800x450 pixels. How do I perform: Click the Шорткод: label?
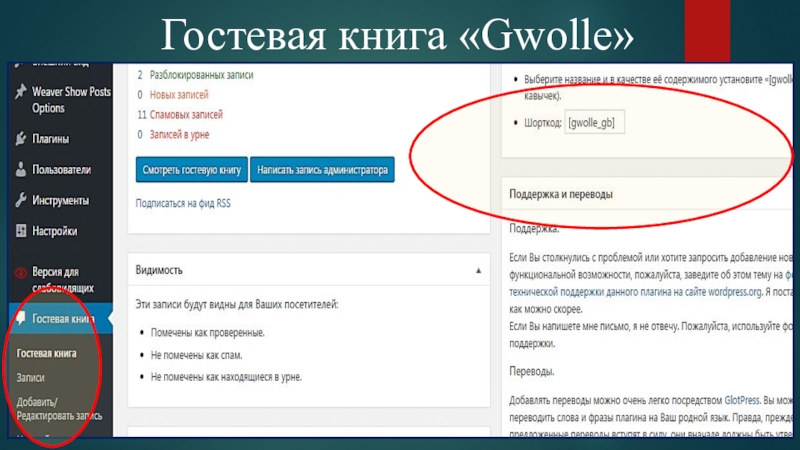pyautogui.click(x=543, y=123)
